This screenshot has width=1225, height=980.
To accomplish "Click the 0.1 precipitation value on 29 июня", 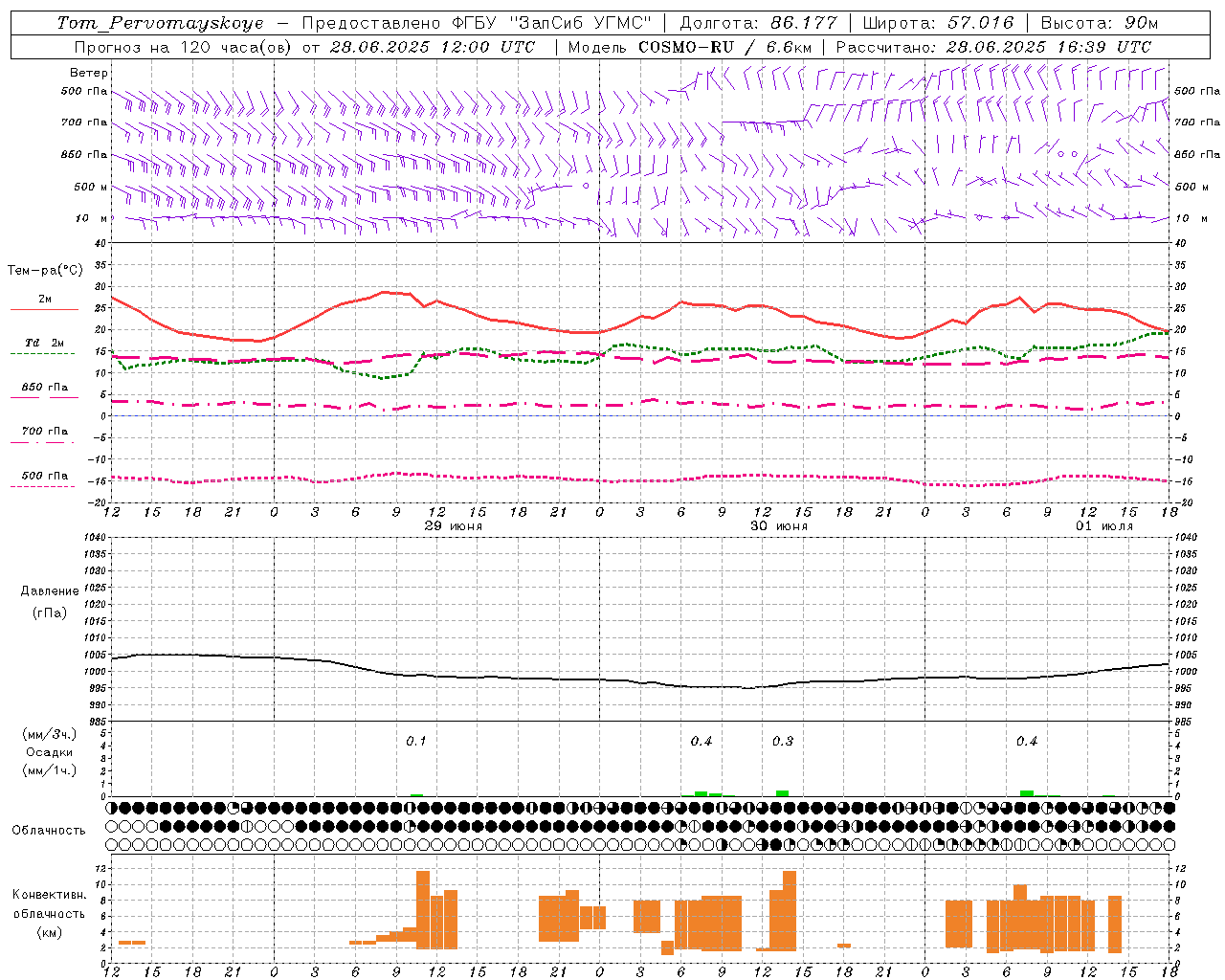I will point(416,741).
